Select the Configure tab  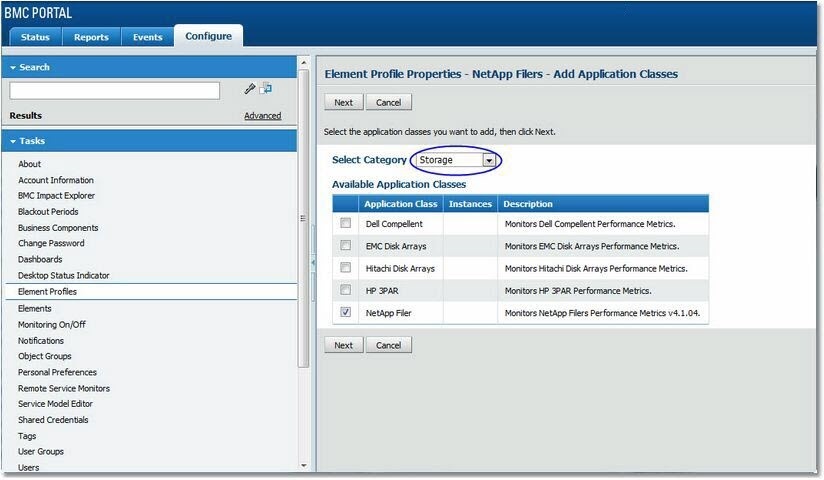click(209, 36)
